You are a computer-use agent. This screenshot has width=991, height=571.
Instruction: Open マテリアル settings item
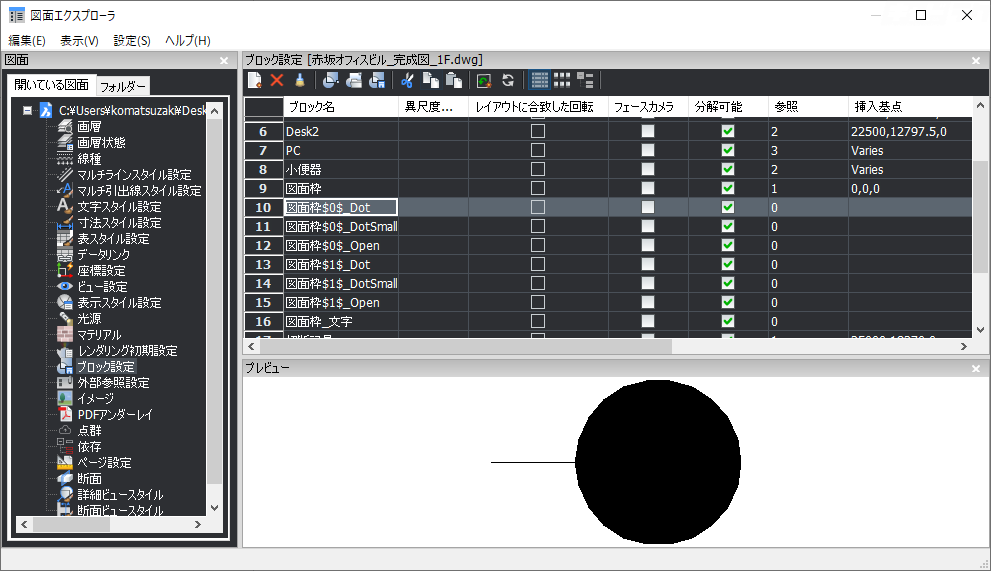pos(99,335)
